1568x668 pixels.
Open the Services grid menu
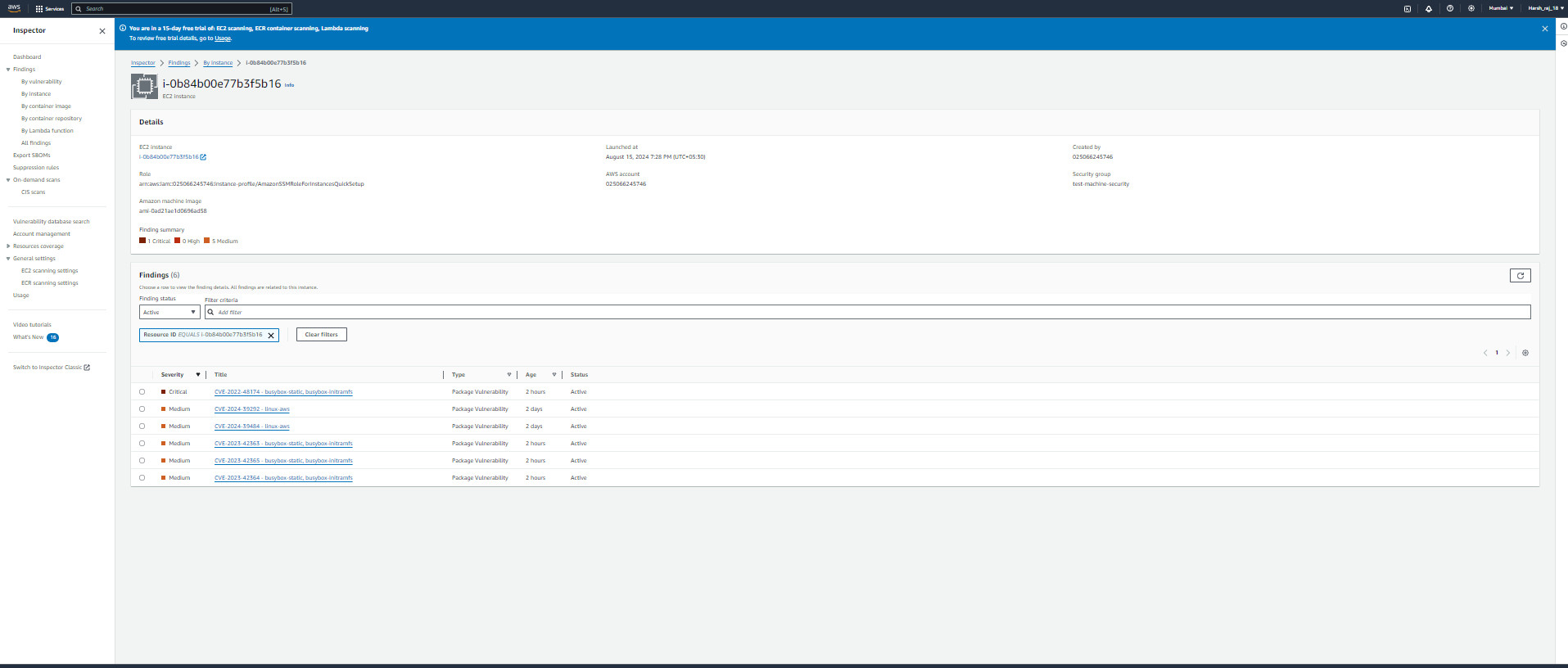point(49,8)
